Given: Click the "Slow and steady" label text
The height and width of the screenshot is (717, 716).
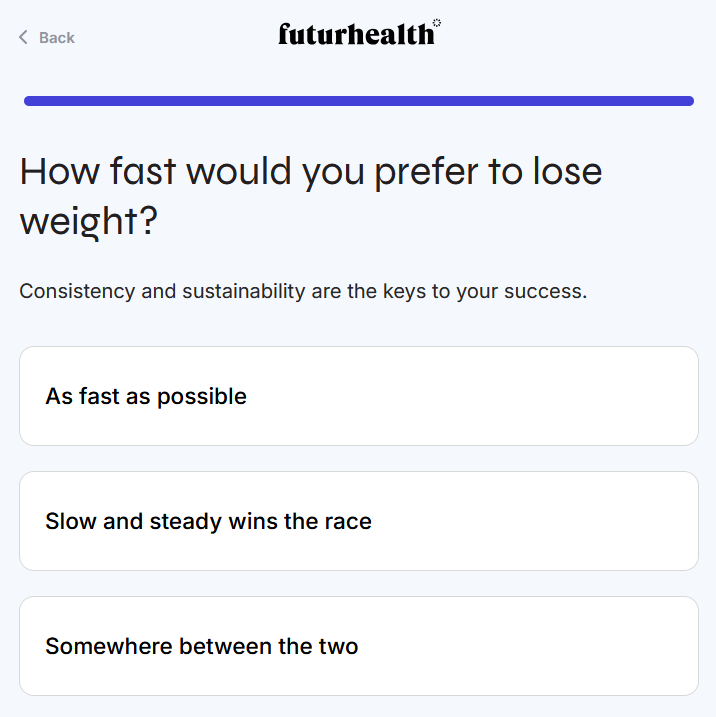Looking at the screenshot, I should coord(208,521).
